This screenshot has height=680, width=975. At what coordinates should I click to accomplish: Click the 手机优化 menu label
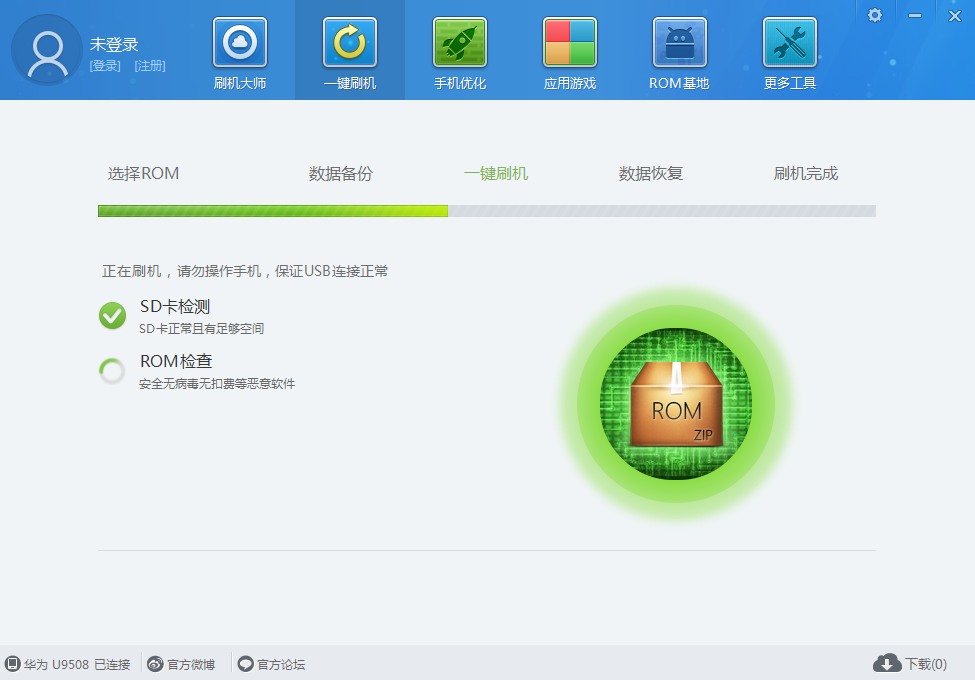460,83
